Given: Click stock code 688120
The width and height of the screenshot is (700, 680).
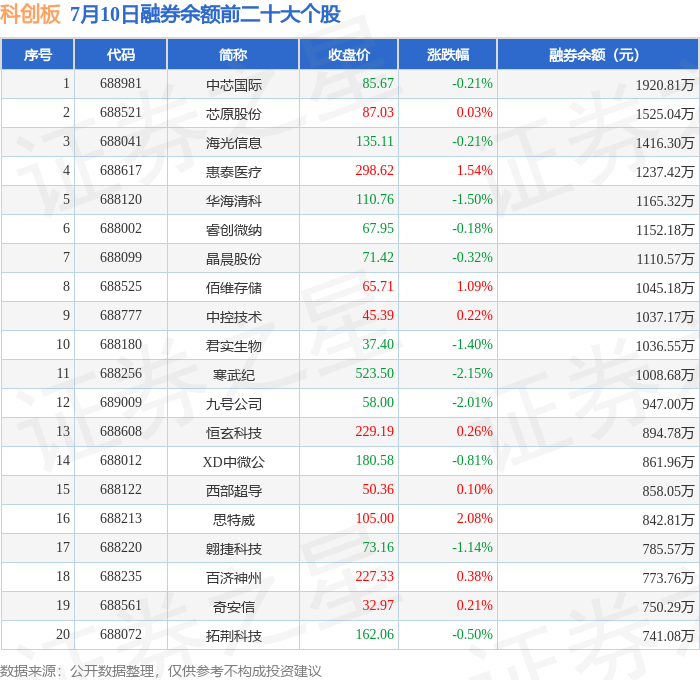Looking at the screenshot, I should coord(121,199).
